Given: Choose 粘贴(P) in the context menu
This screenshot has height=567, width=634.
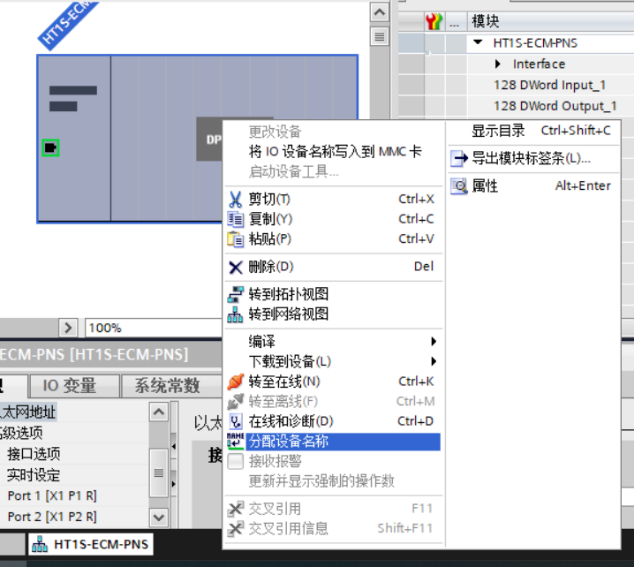Looking at the screenshot, I should click(334, 239).
